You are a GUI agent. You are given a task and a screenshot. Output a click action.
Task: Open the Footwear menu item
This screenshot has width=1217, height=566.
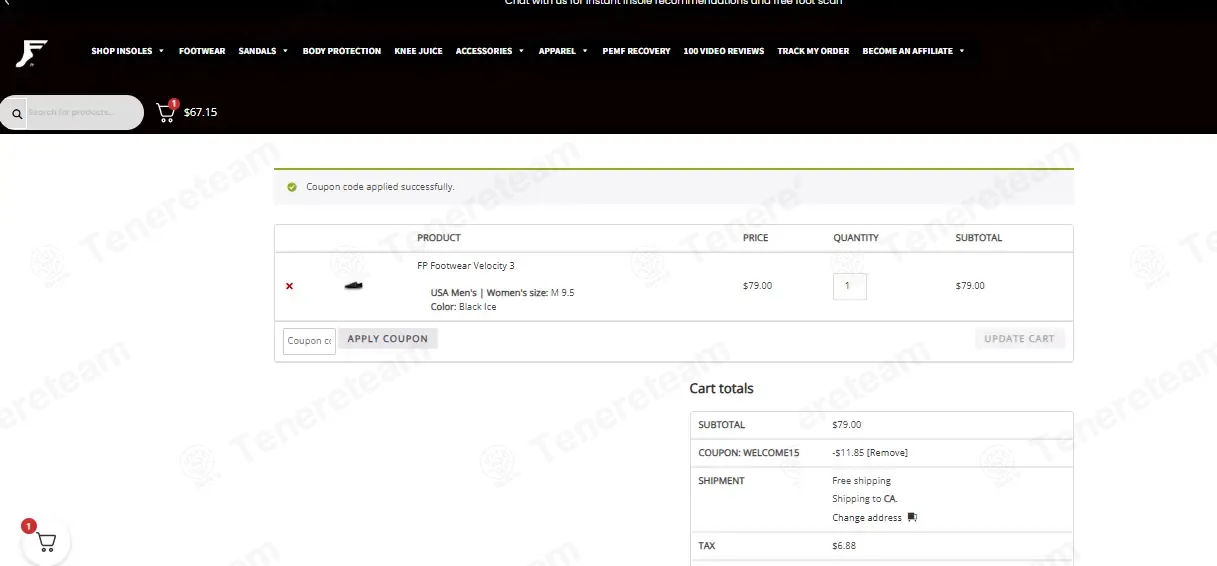click(202, 51)
